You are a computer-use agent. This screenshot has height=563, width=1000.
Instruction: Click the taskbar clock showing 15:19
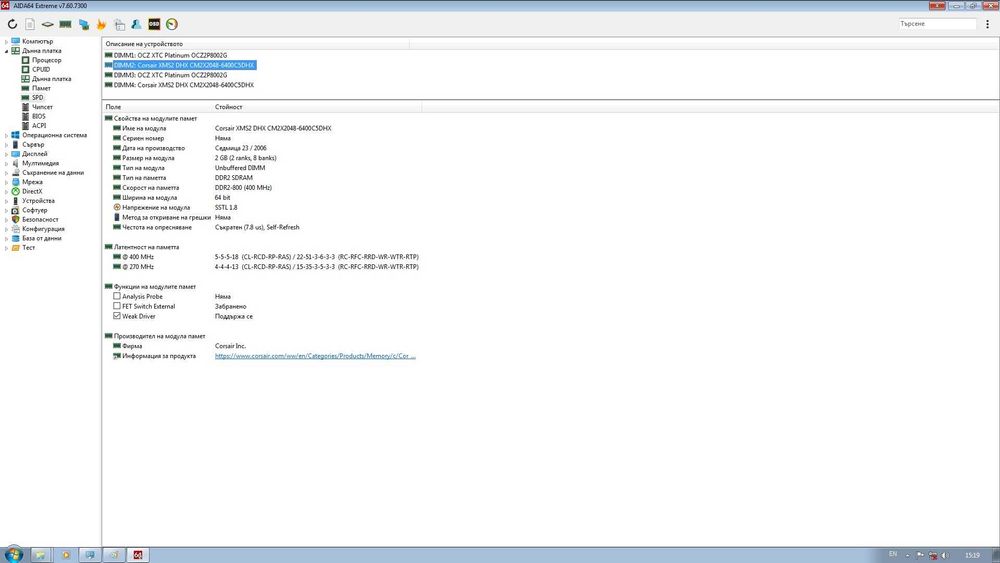tap(972, 555)
